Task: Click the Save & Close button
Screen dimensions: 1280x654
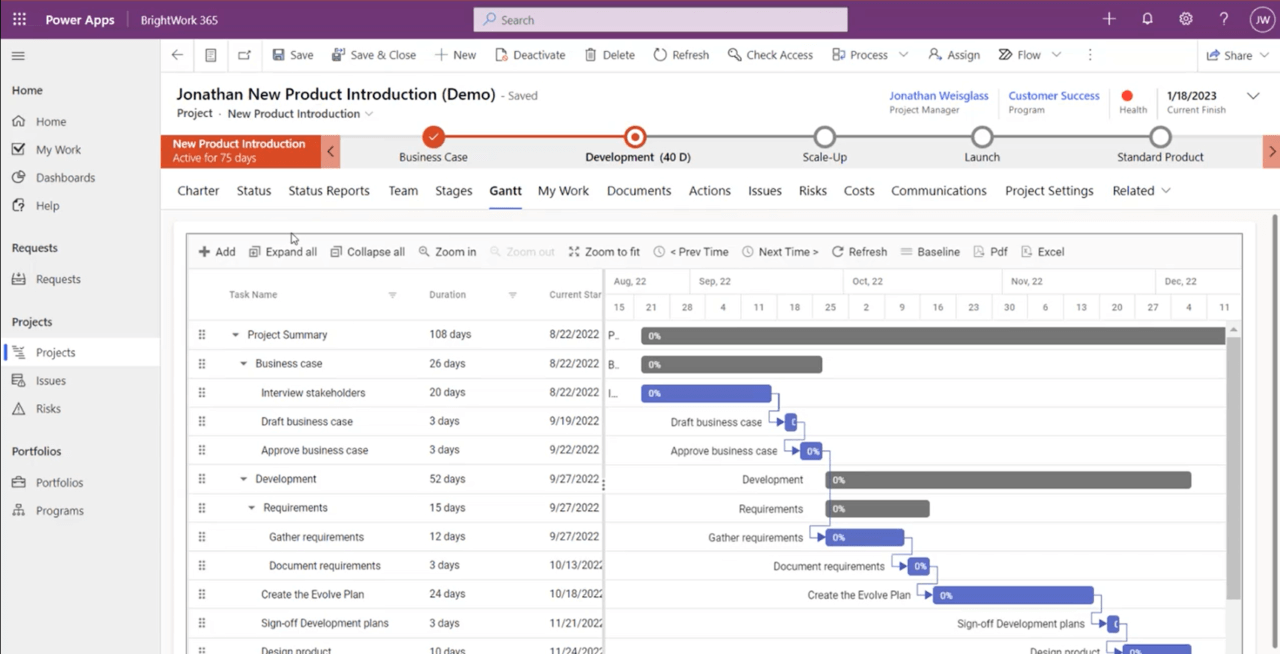Action: [x=373, y=55]
